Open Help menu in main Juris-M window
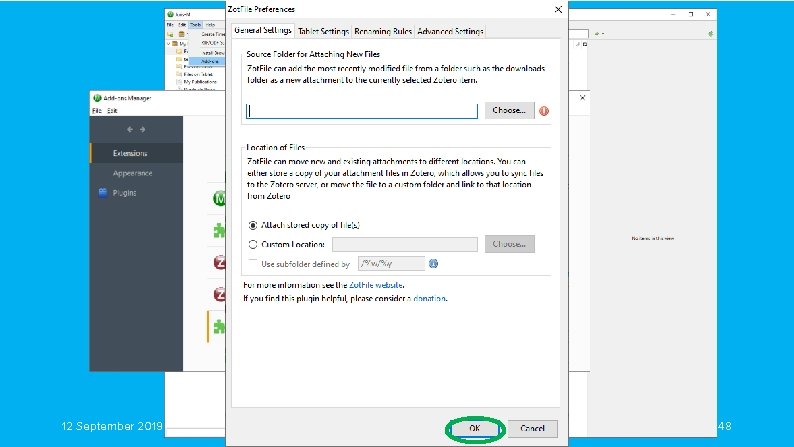 (x=211, y=24)
